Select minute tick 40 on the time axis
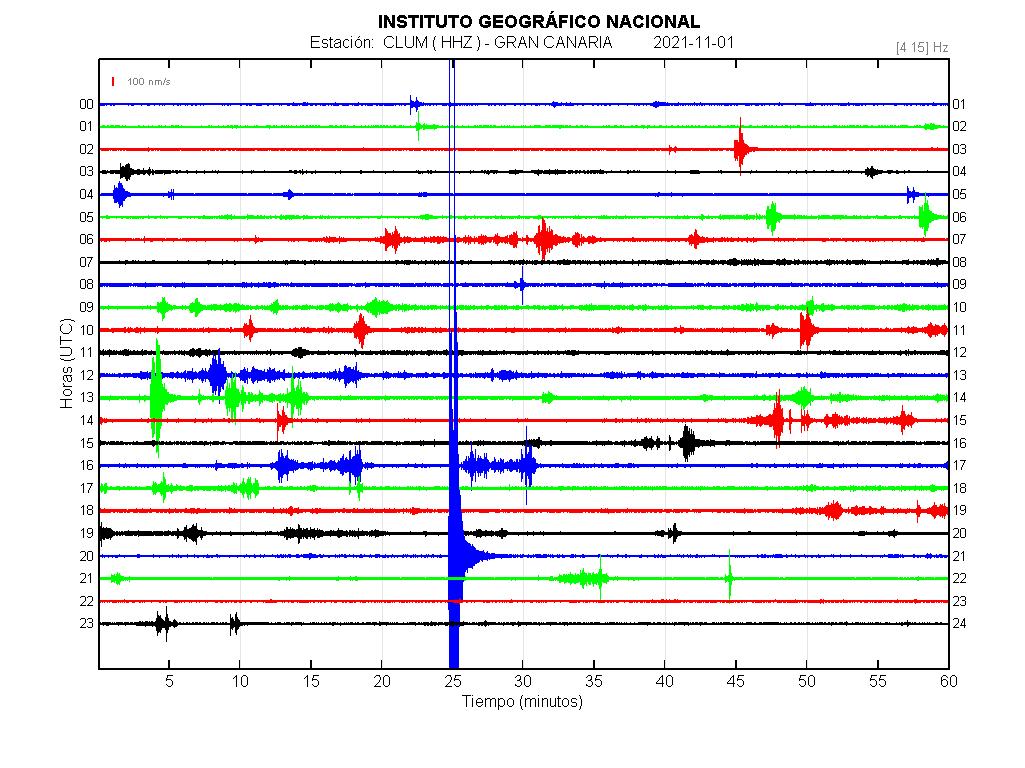The width and height of the screenshot is (1025, 768). [x=665, y=681]
